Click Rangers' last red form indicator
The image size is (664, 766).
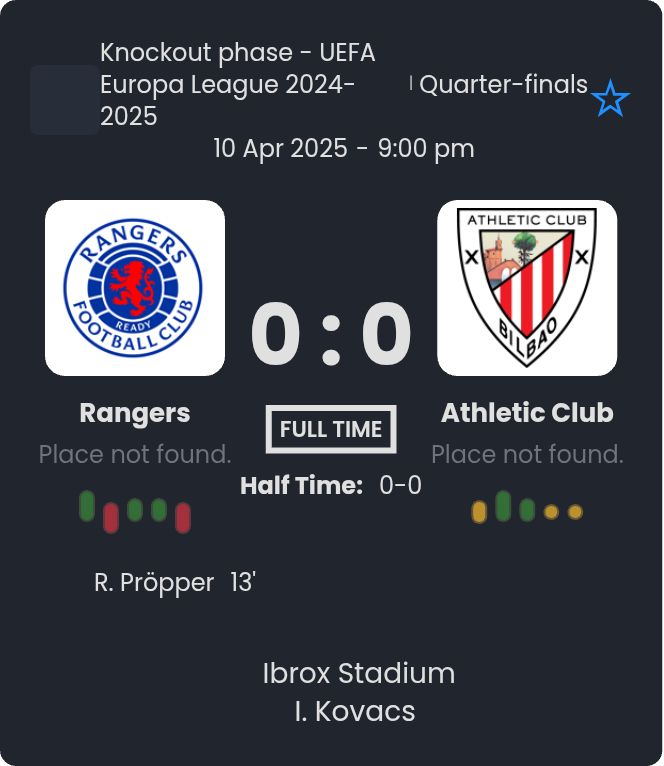click(183, 517)
